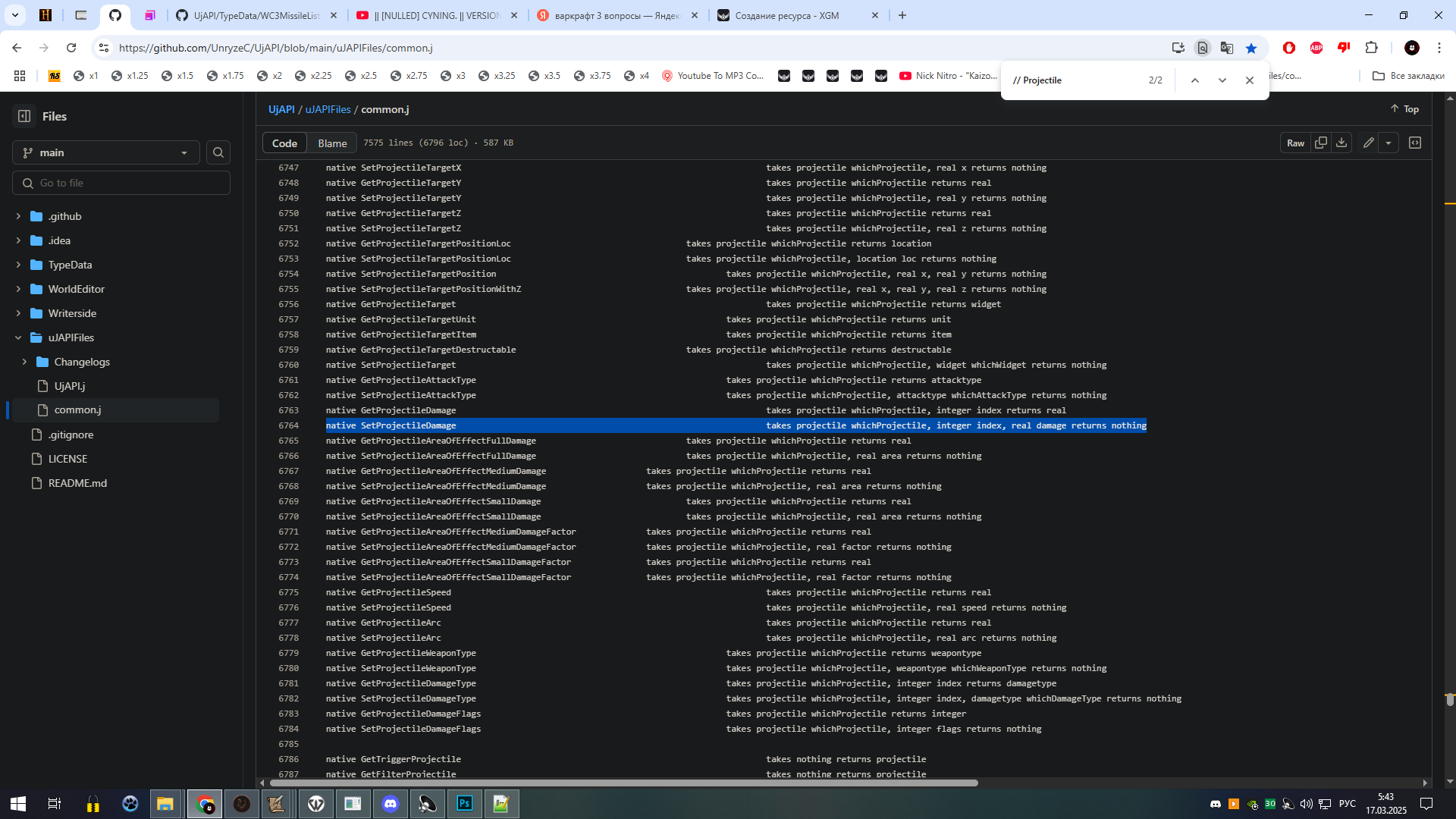The image size is (1456, 819).
Task: Collapse the uJAPIFiles folder
Action: (x=18, y=337)
